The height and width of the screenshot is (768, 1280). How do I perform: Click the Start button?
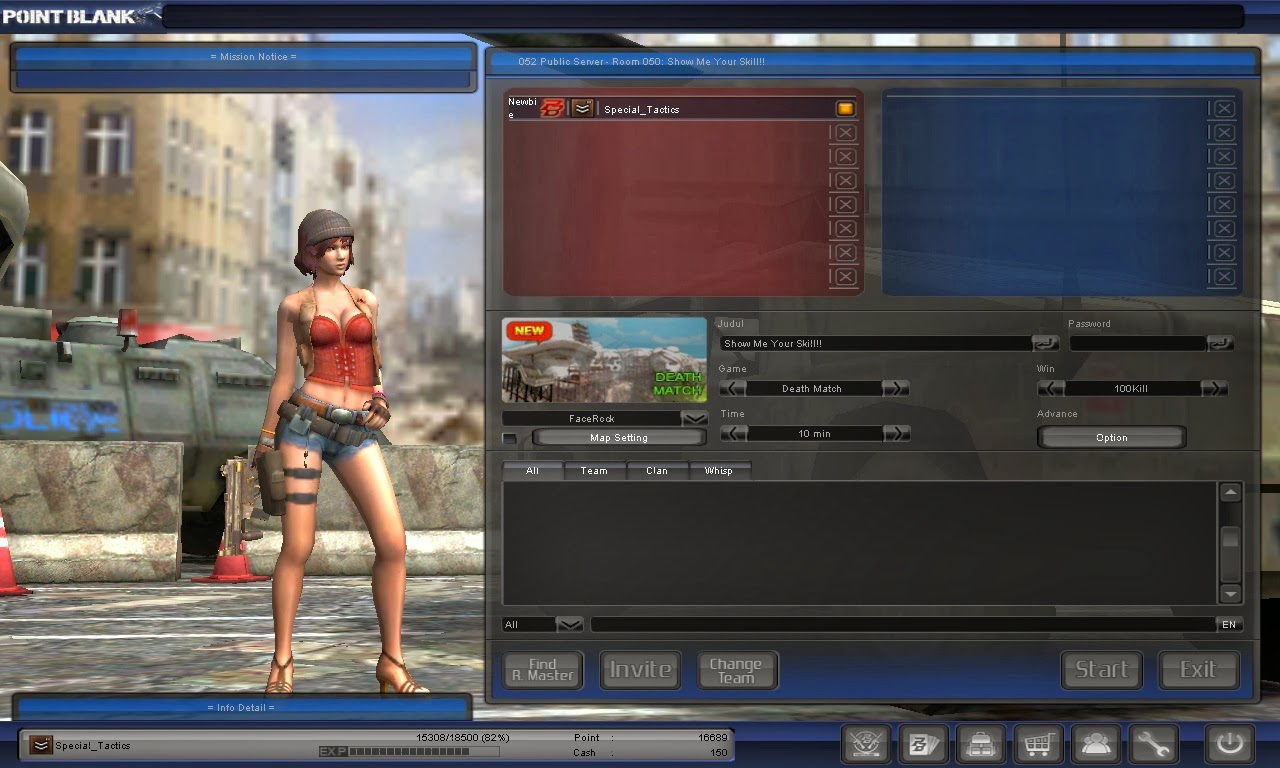(1102, 670)
